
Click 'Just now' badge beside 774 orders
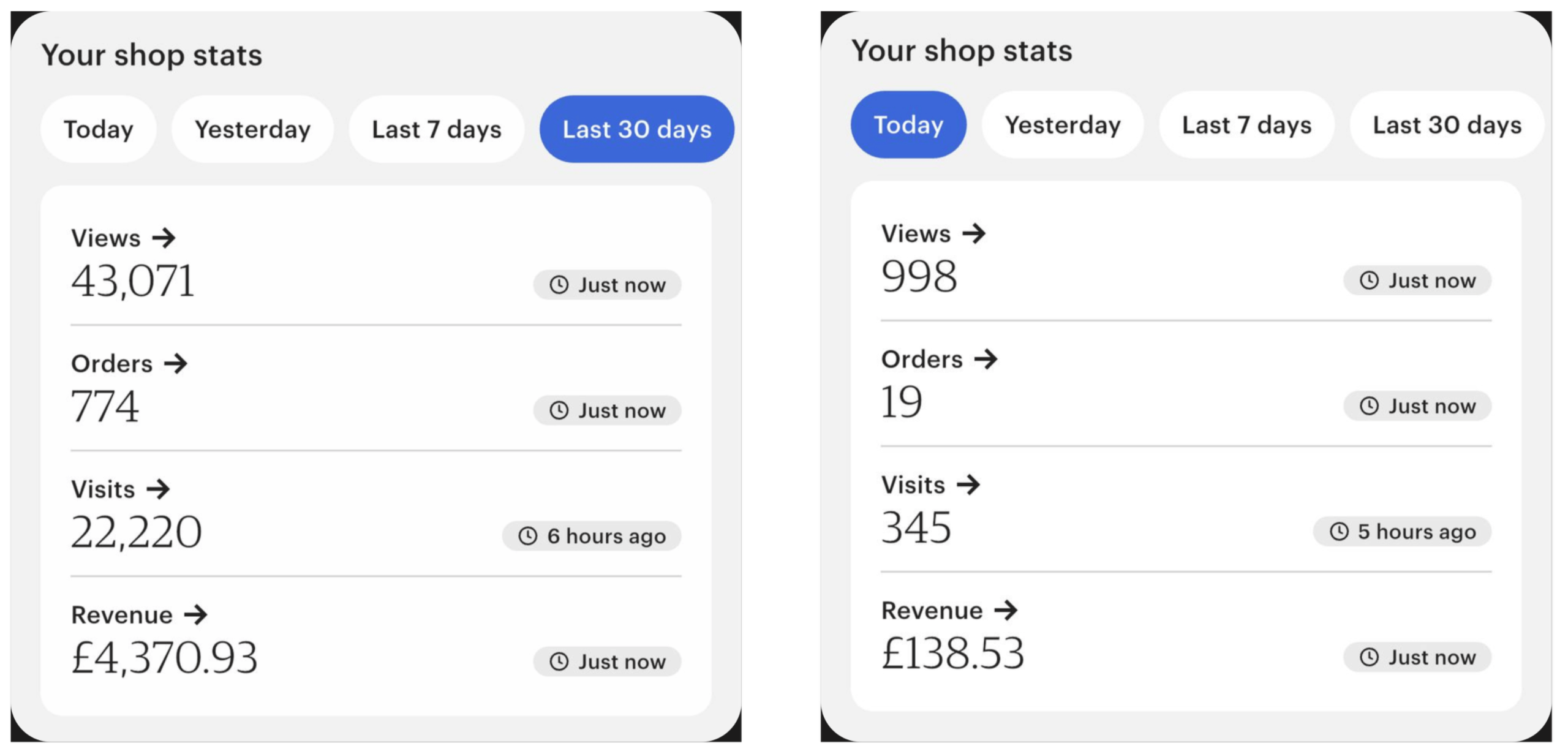pos(607,410)
